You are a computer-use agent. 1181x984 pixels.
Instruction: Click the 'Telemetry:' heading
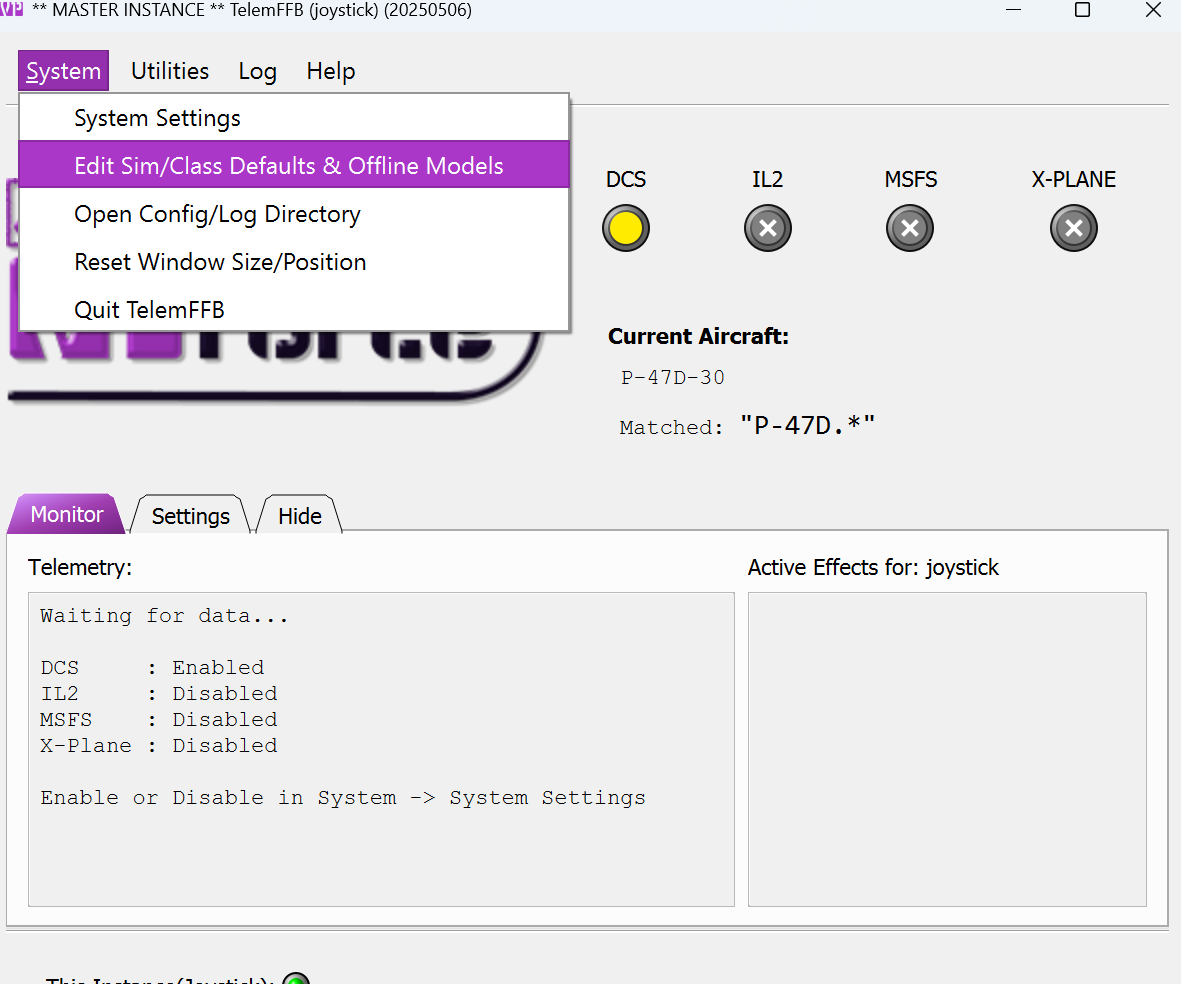[x=80, y=567]
